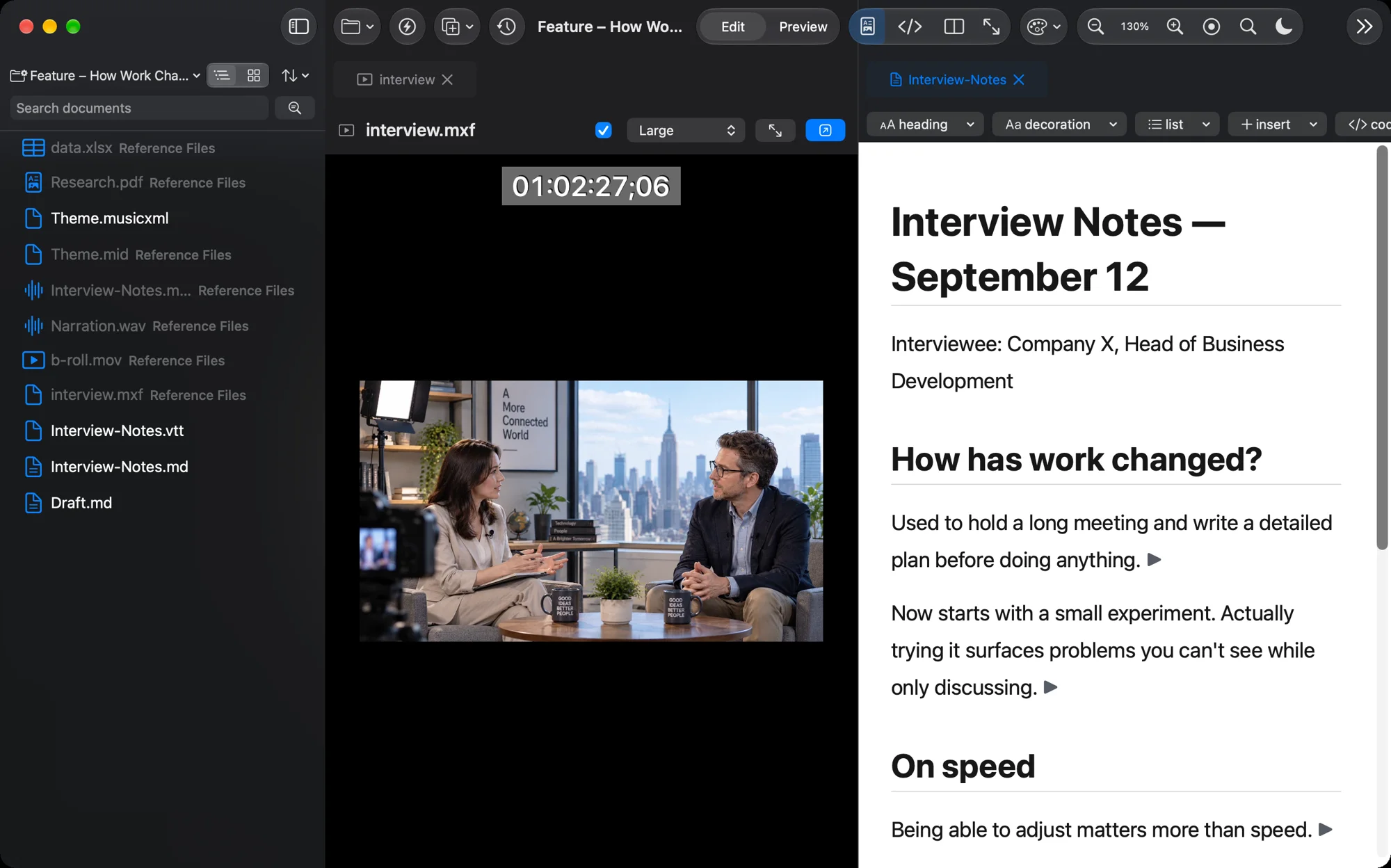Click the expand video arrows button
This screenshot has width=1391, height=868.
[775, 130]
